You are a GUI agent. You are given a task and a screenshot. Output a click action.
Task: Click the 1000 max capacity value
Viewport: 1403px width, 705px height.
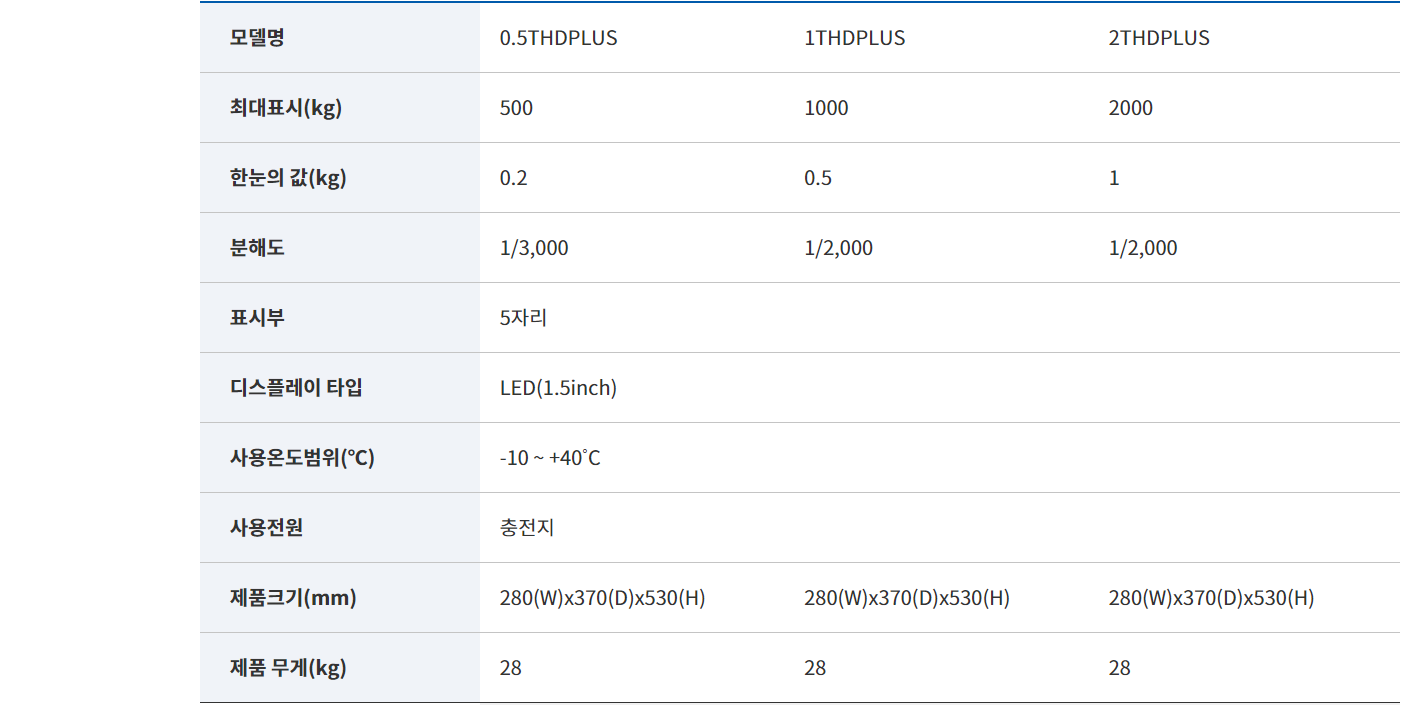pos(826,108)
